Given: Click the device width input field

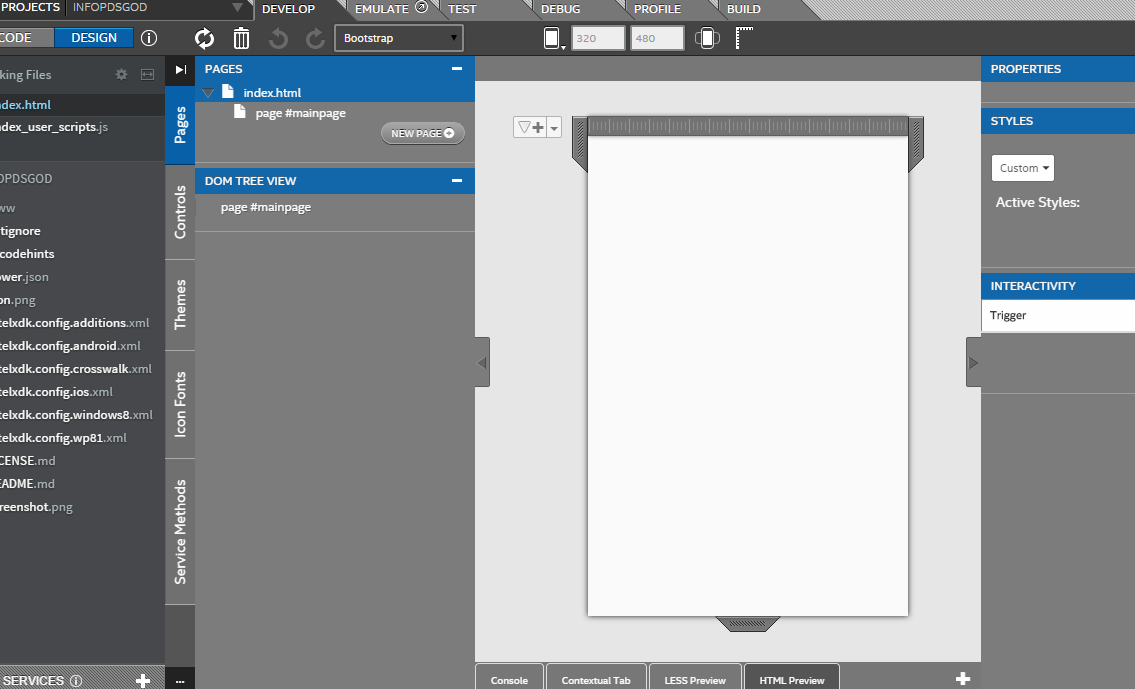Looking at the screenshot, I should pos(597,39).
